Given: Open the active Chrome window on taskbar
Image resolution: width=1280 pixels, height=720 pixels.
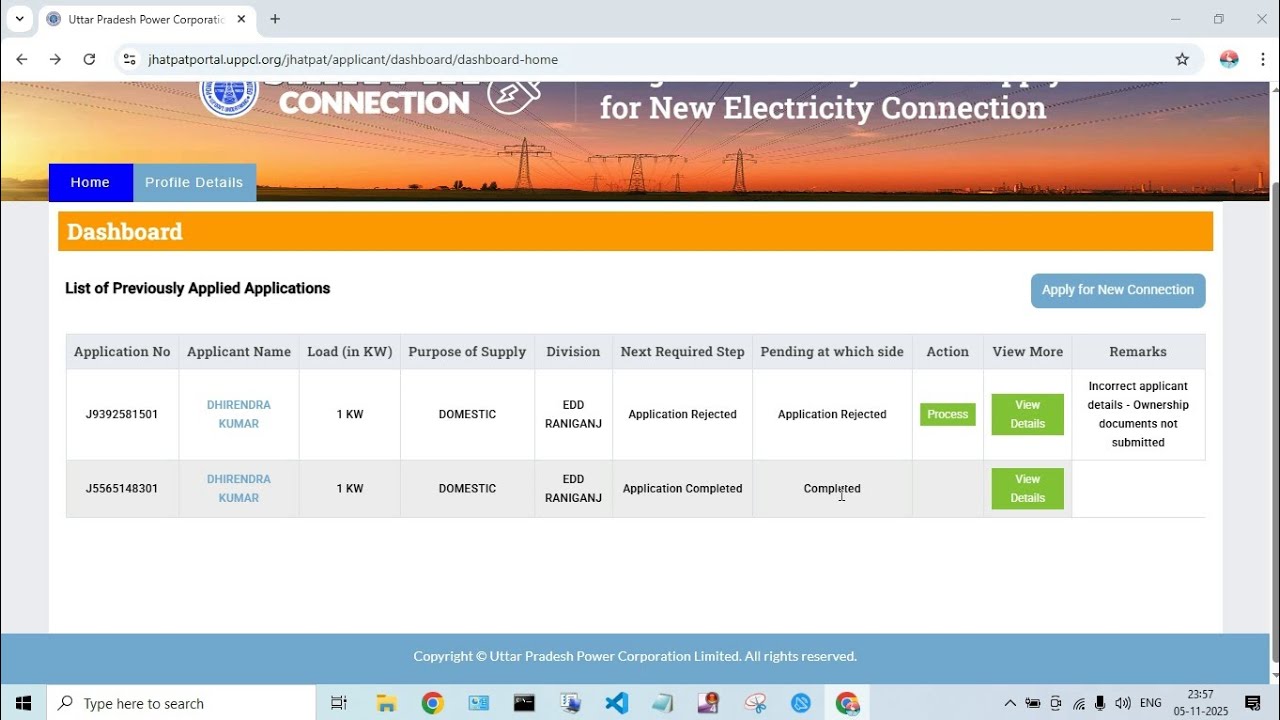Looking at the screenshot, I should (x=847, y=703).
